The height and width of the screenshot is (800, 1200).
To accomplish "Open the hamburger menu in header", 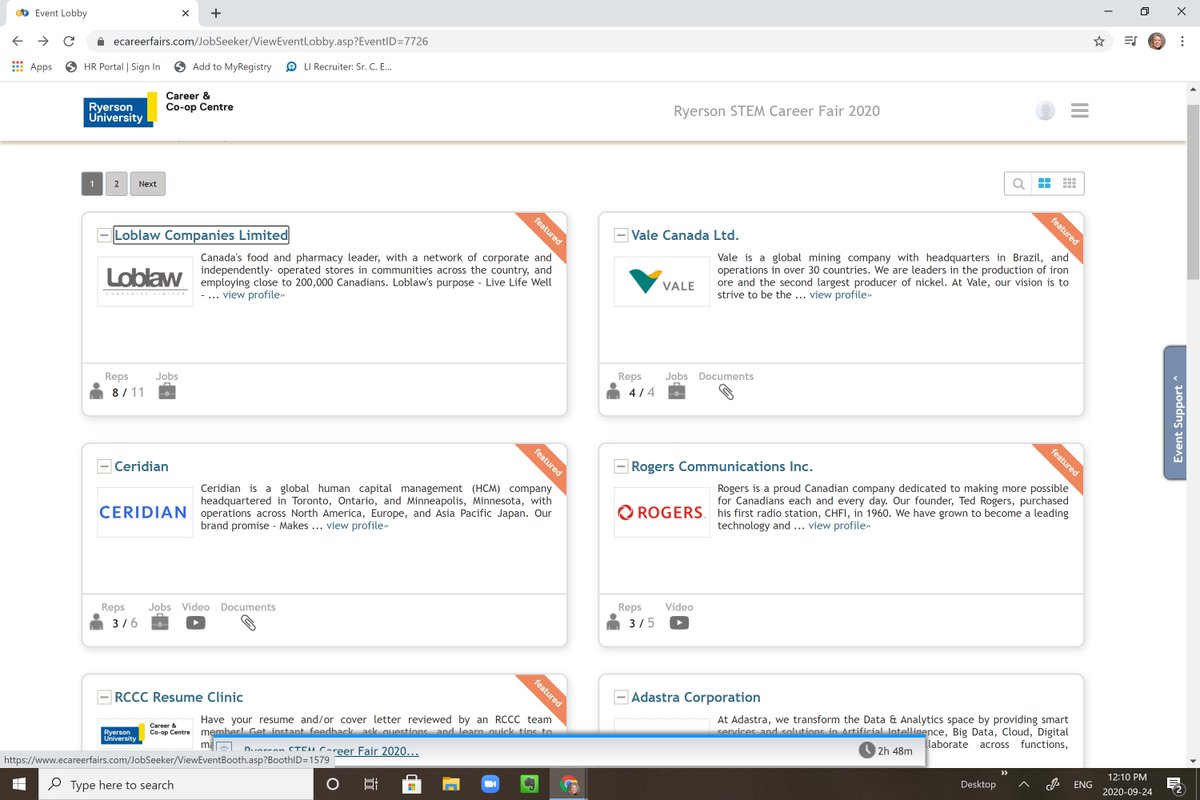I will tap(1079, 111).
